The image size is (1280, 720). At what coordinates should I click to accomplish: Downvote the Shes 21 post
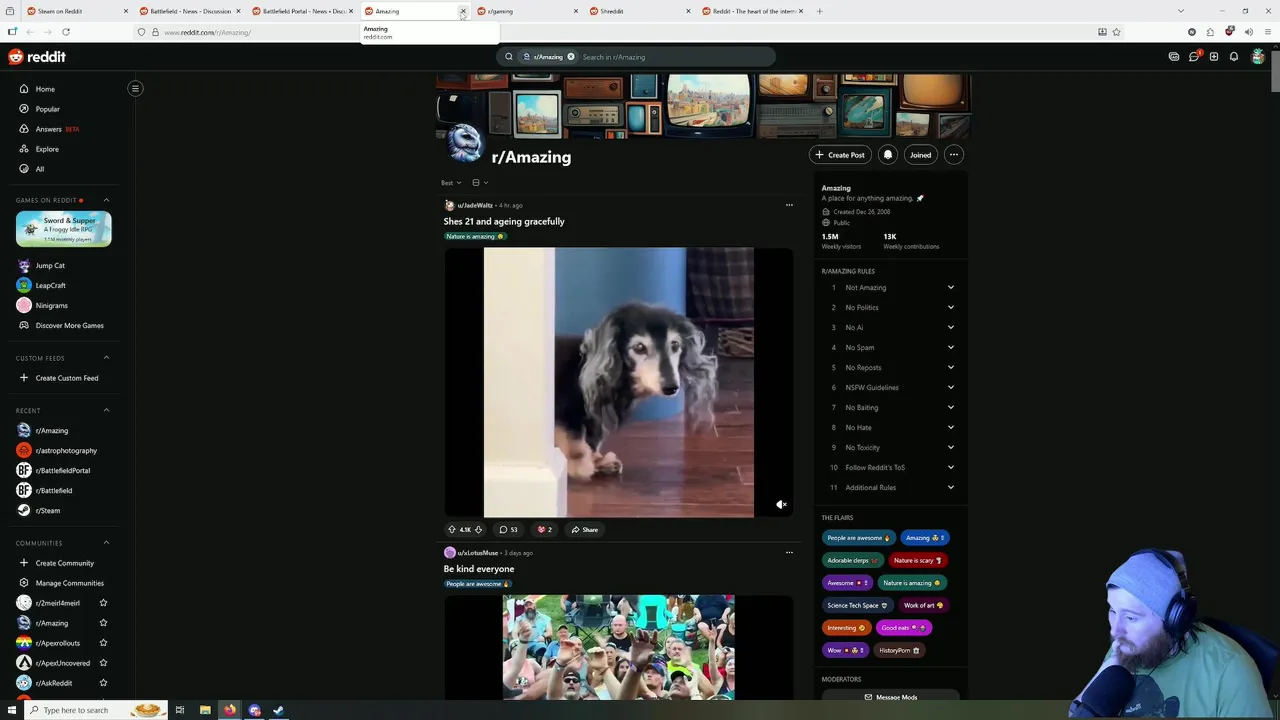[478, 530]
